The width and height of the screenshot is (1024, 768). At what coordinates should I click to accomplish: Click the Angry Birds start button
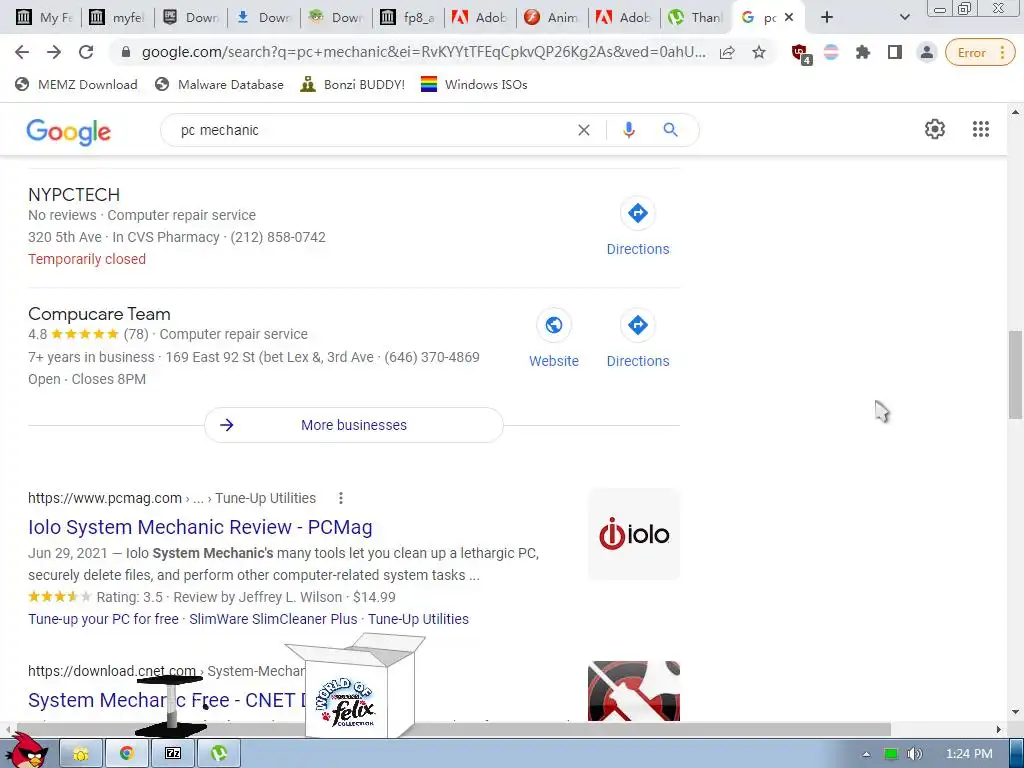26,751
